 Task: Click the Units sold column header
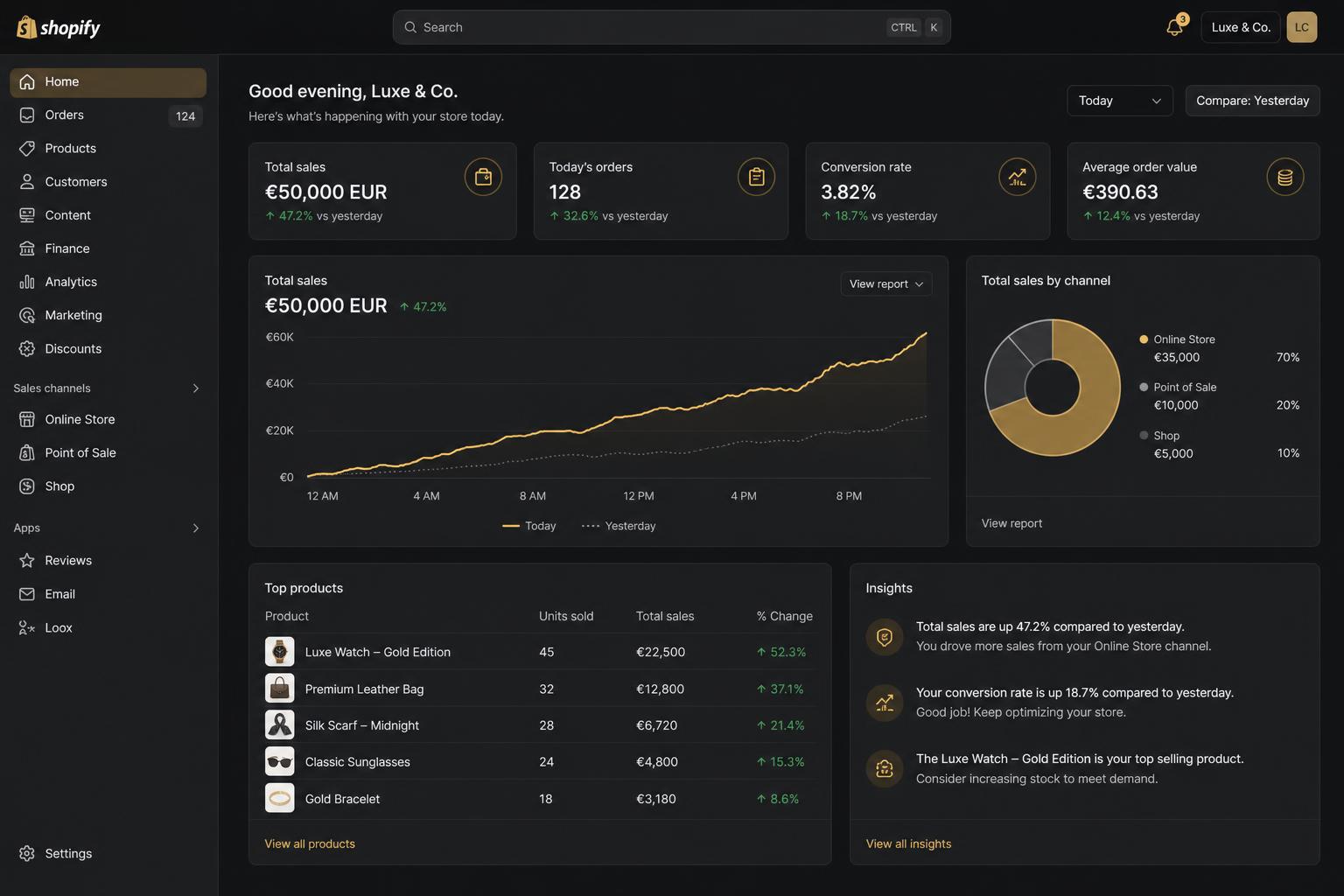(566, 616)
